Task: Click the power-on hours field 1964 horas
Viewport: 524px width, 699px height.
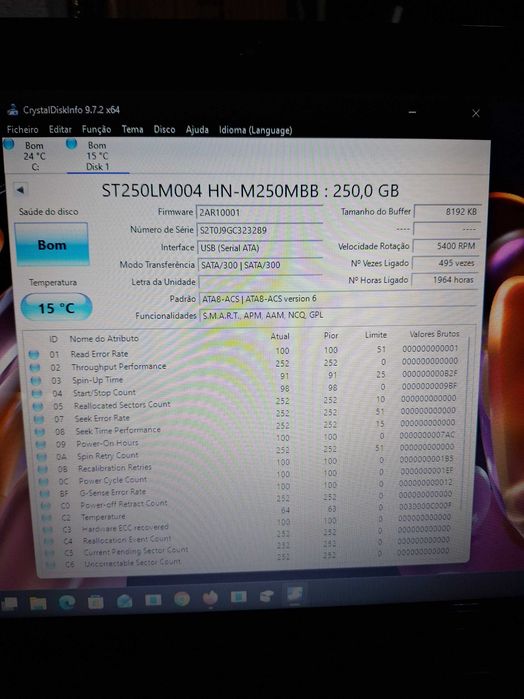Action: point(445,280)
